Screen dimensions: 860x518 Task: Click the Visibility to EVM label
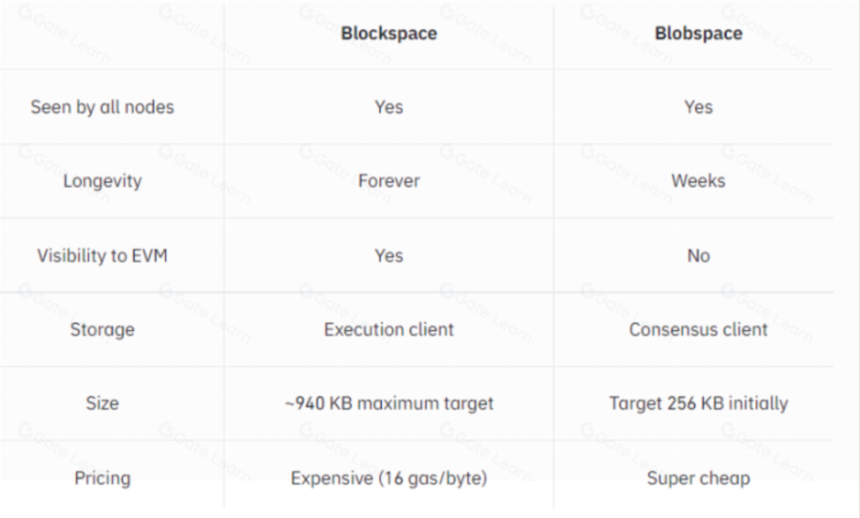[102, 256]
